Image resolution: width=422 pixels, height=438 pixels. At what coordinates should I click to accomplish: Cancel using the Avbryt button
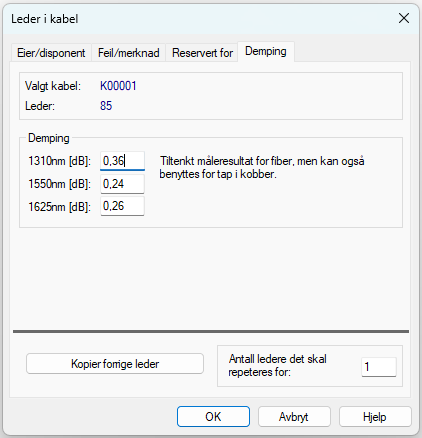[294, 417]
